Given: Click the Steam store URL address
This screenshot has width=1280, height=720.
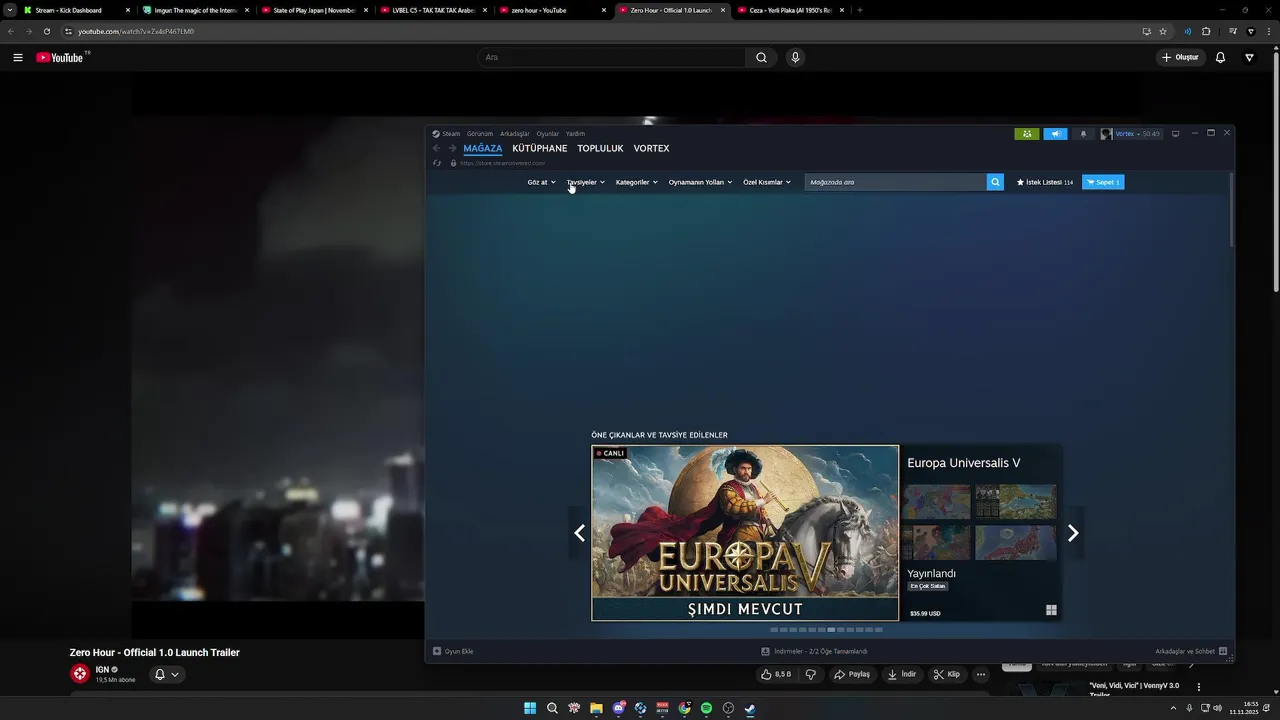Looking at the screenshot, I should click(x=502, y=163).
